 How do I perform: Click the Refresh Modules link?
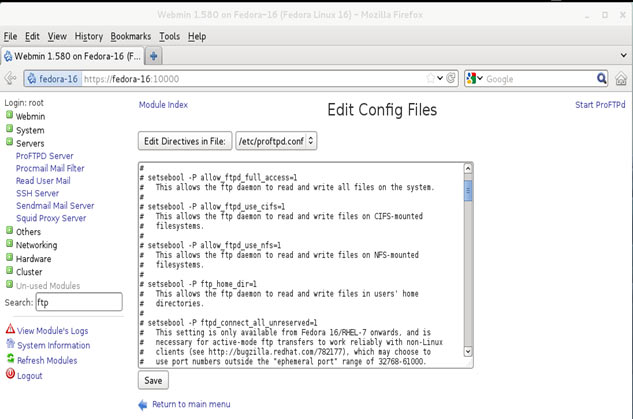click(x=47, y=360)
